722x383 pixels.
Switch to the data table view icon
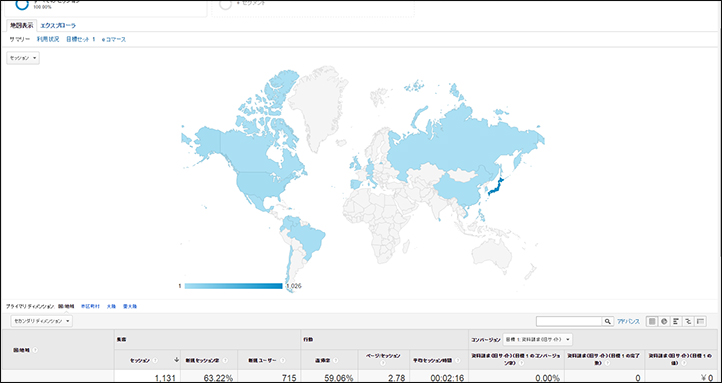point(652,321)
